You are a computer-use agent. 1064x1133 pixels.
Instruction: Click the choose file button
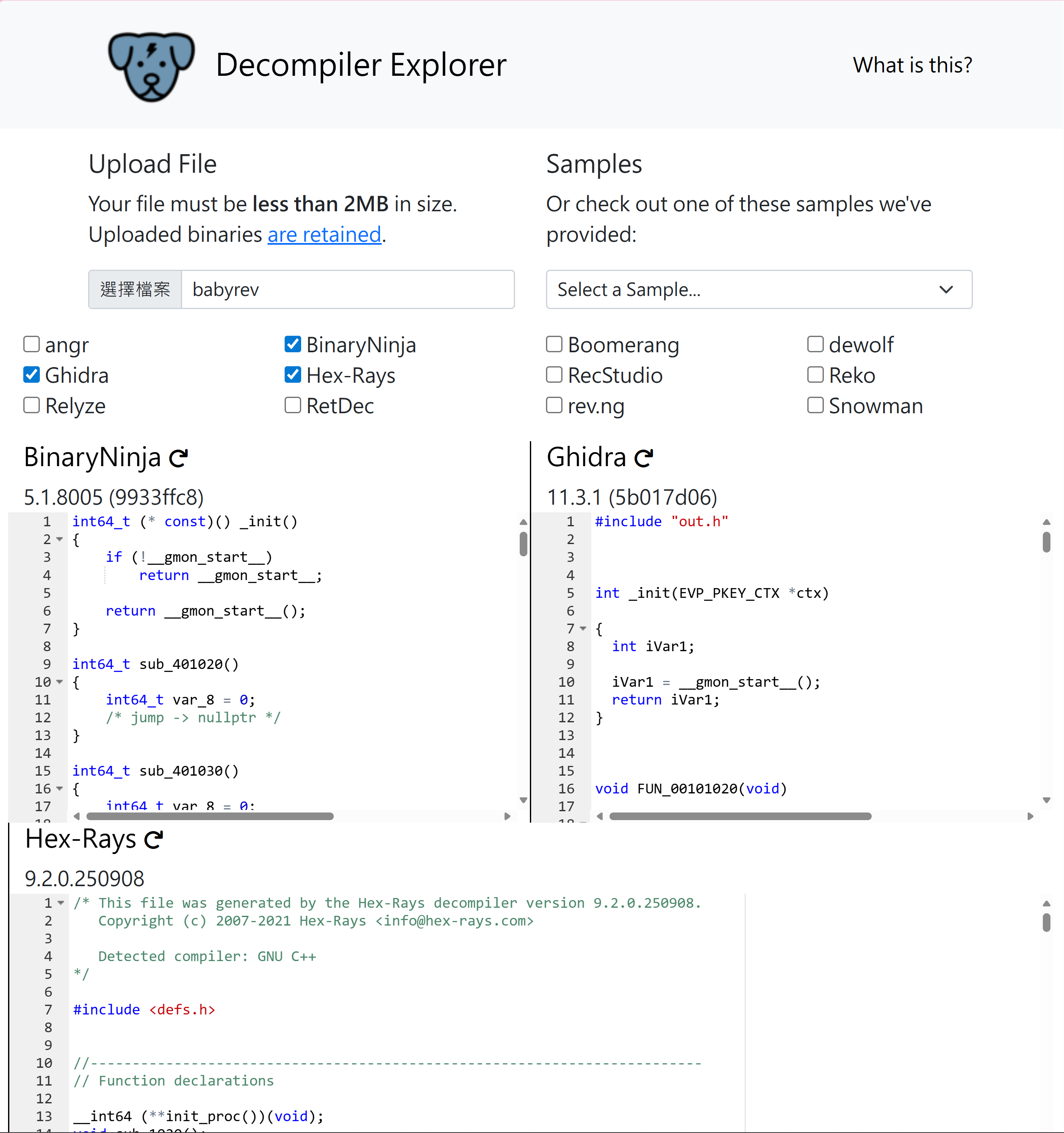click(135, 290)
